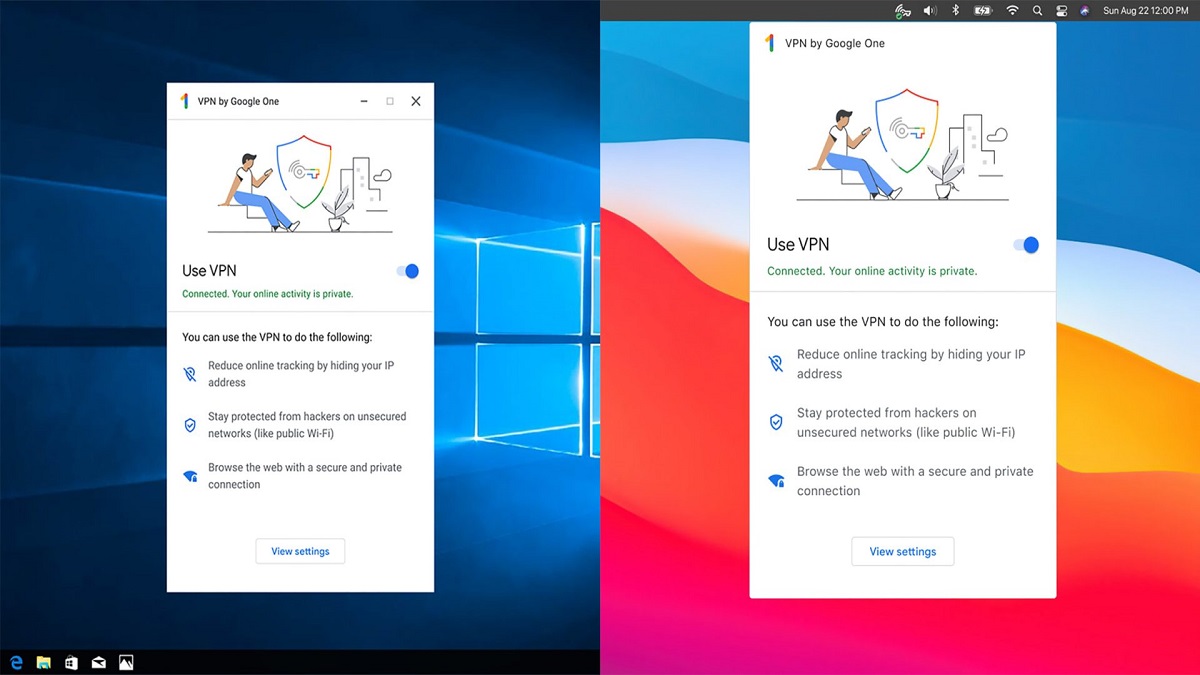Click the 'Use VPN' label in the Windows window

point(209,271)
